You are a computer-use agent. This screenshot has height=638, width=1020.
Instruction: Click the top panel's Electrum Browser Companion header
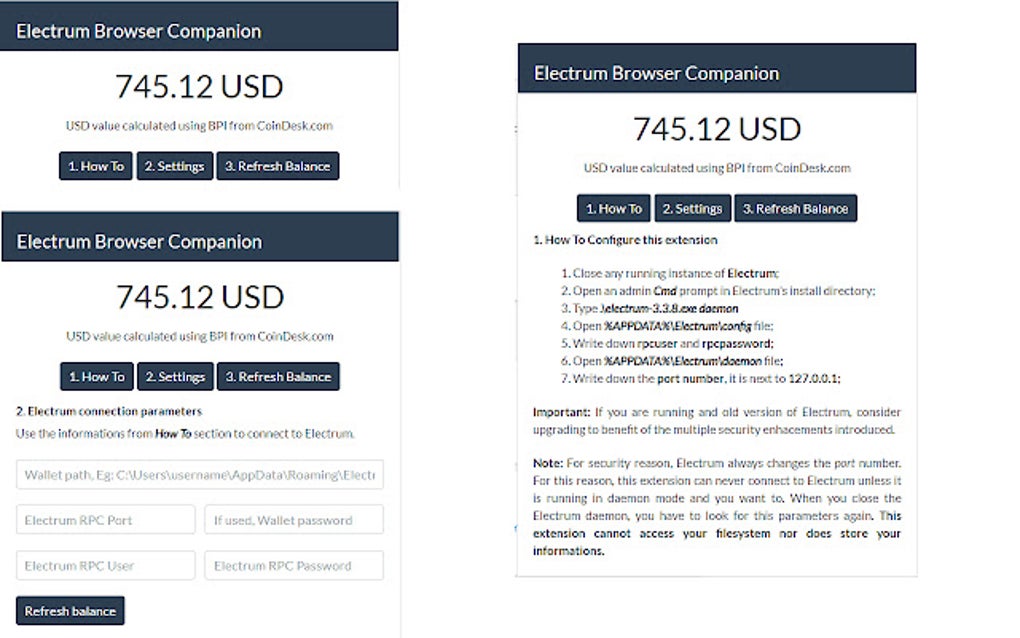[x=138, y=30]
